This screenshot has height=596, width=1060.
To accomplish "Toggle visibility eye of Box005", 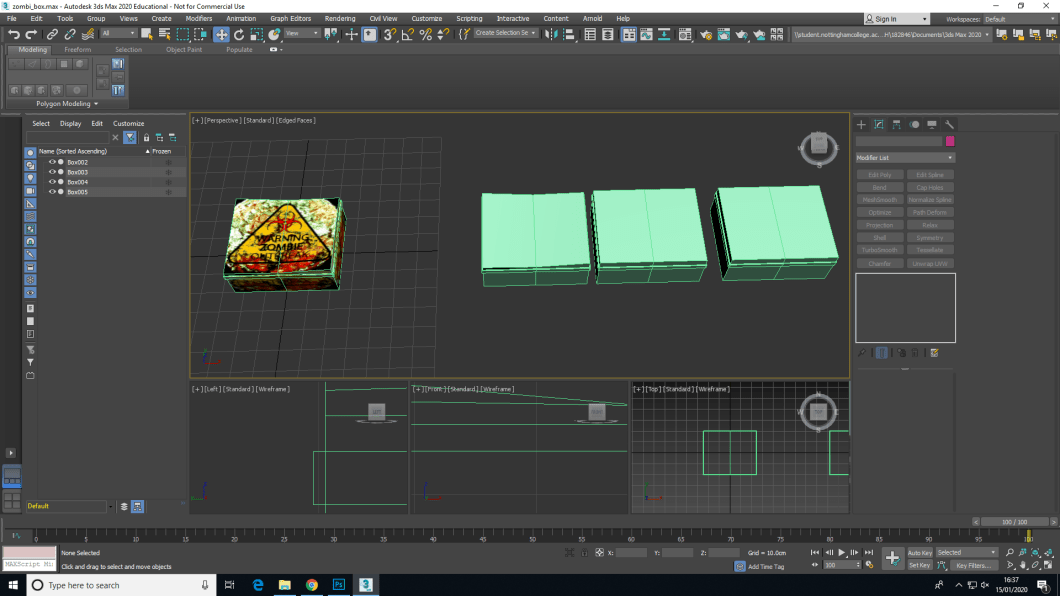I will pos(52,192).
